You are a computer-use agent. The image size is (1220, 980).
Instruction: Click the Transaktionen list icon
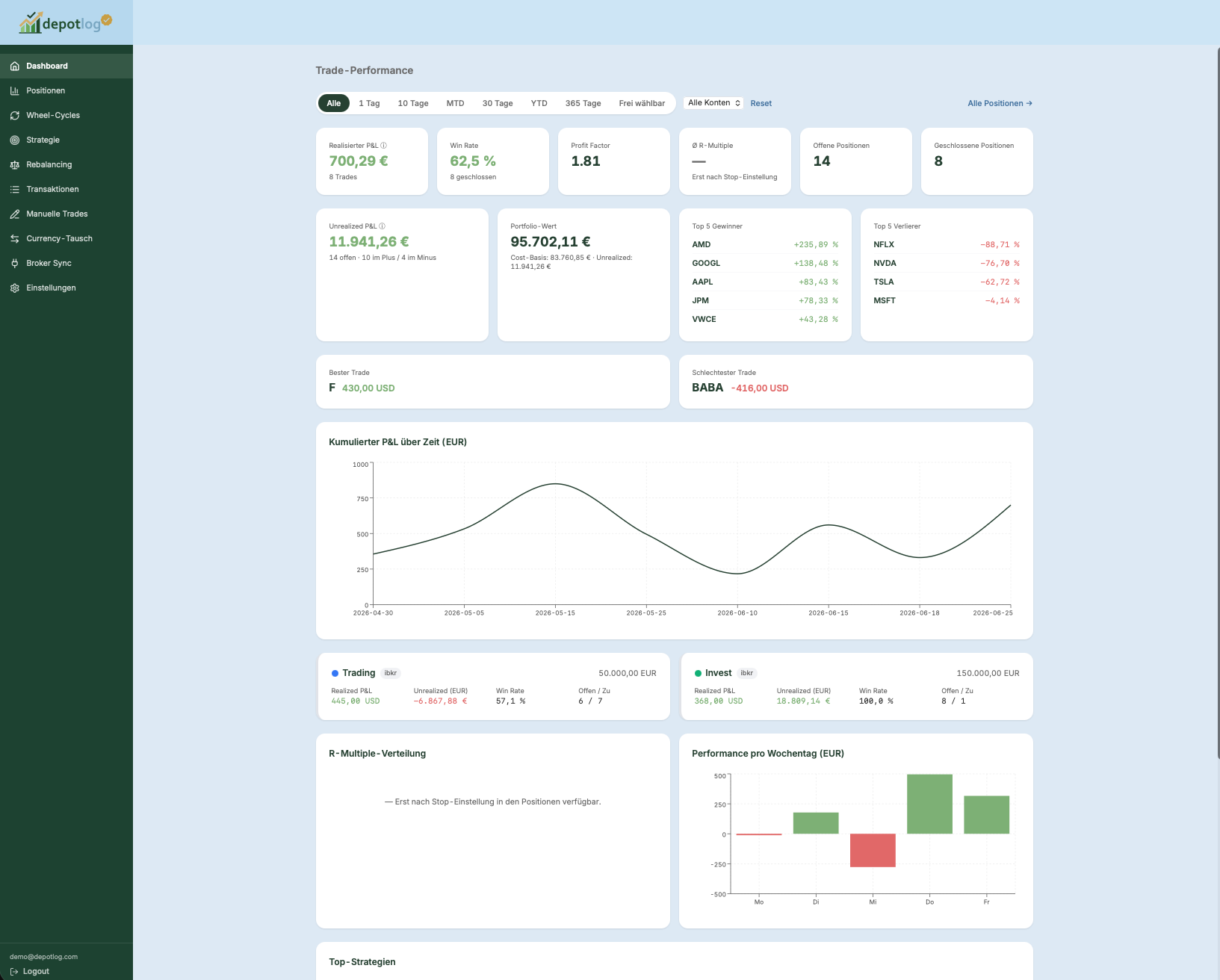[15, 189]
